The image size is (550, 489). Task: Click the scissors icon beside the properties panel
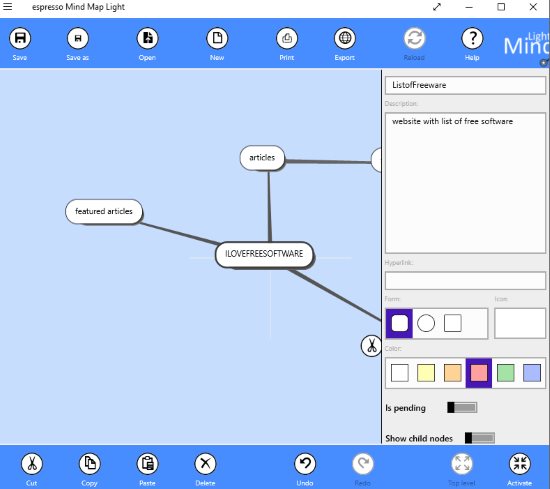[x=371, y=346]
